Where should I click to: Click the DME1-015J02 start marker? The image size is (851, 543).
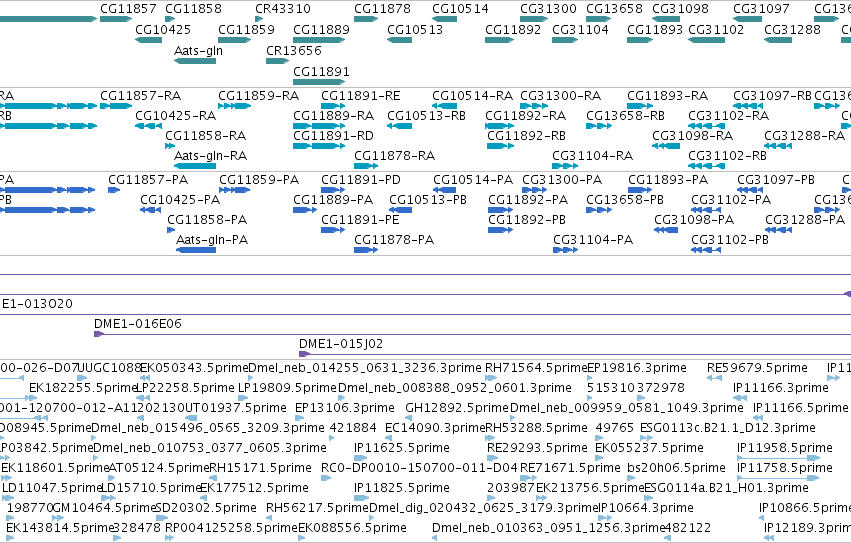pos(304,354)
